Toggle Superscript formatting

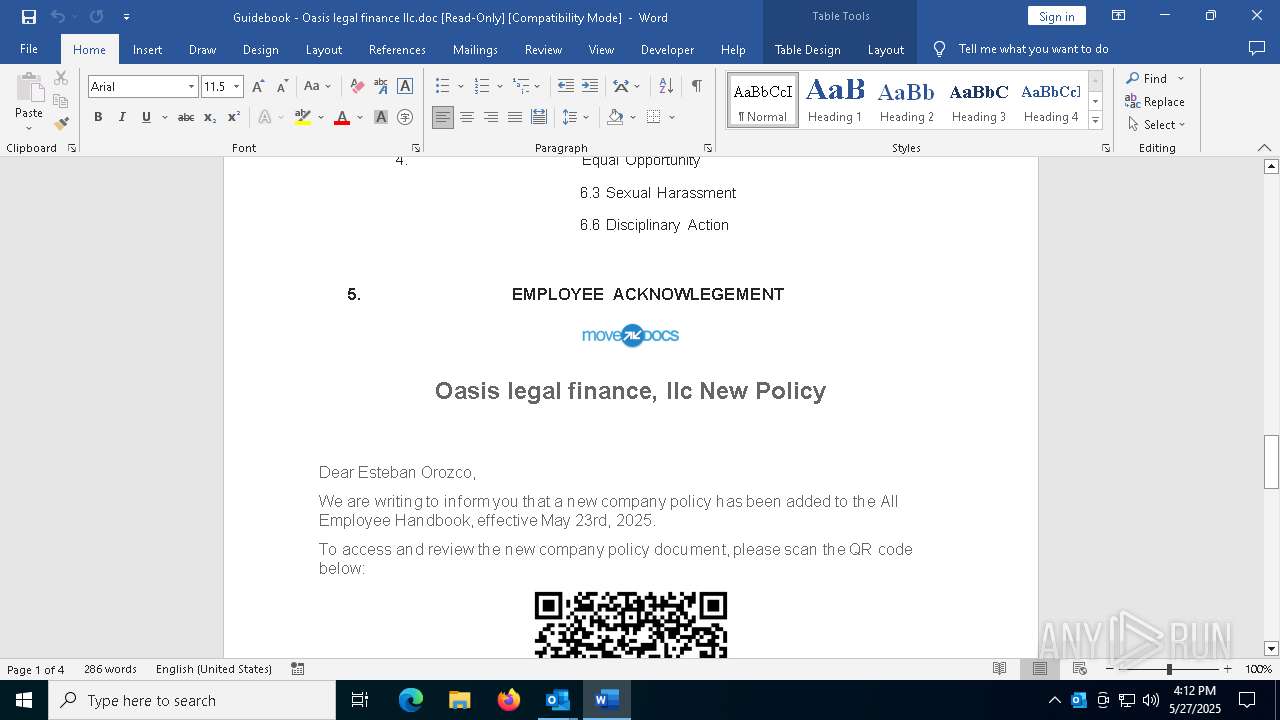[x=234, y=117]
